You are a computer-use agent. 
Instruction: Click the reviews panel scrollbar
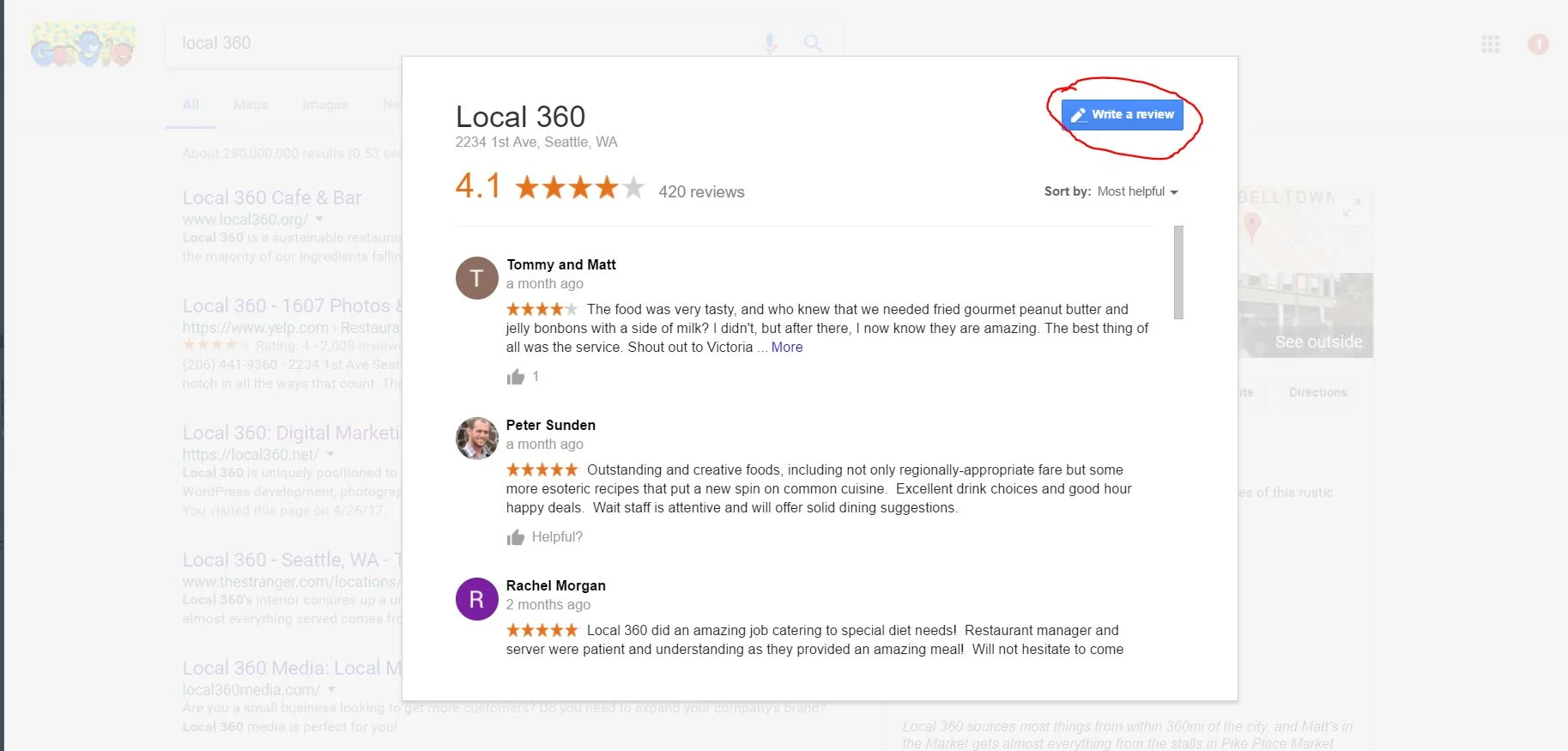(1178, 273)
